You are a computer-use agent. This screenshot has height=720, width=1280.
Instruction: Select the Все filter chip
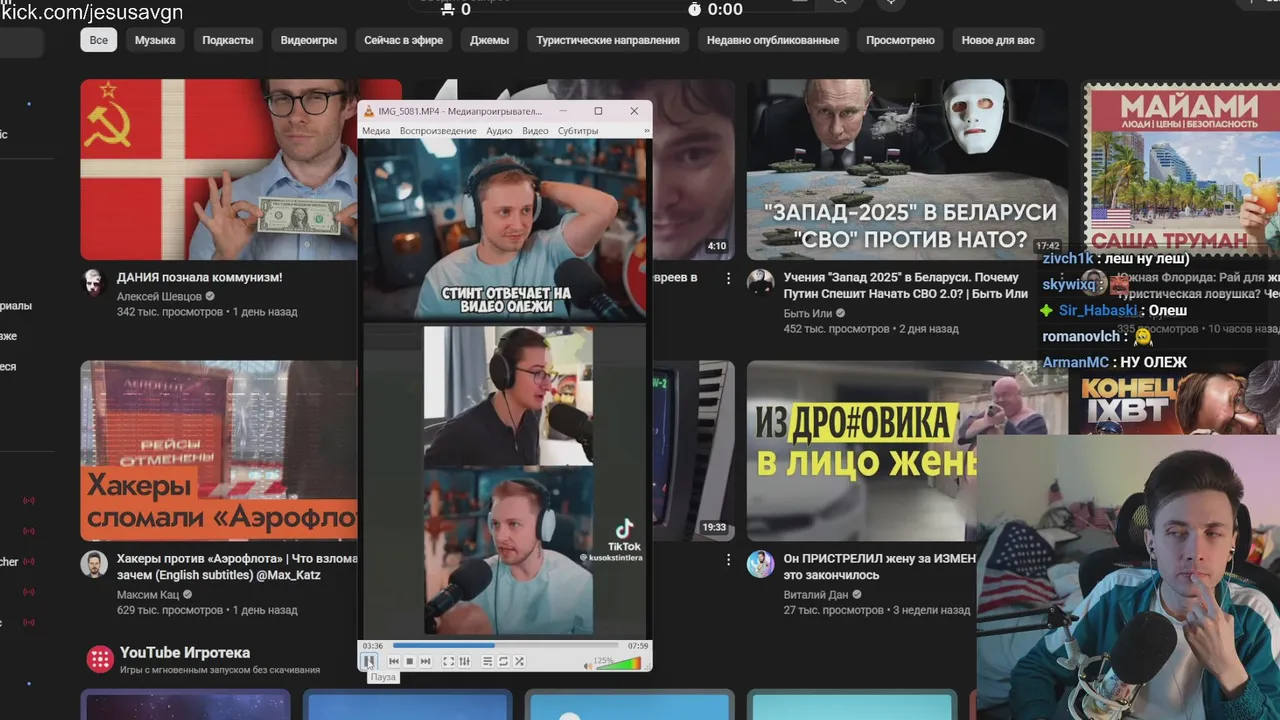[x=99, y=40]
